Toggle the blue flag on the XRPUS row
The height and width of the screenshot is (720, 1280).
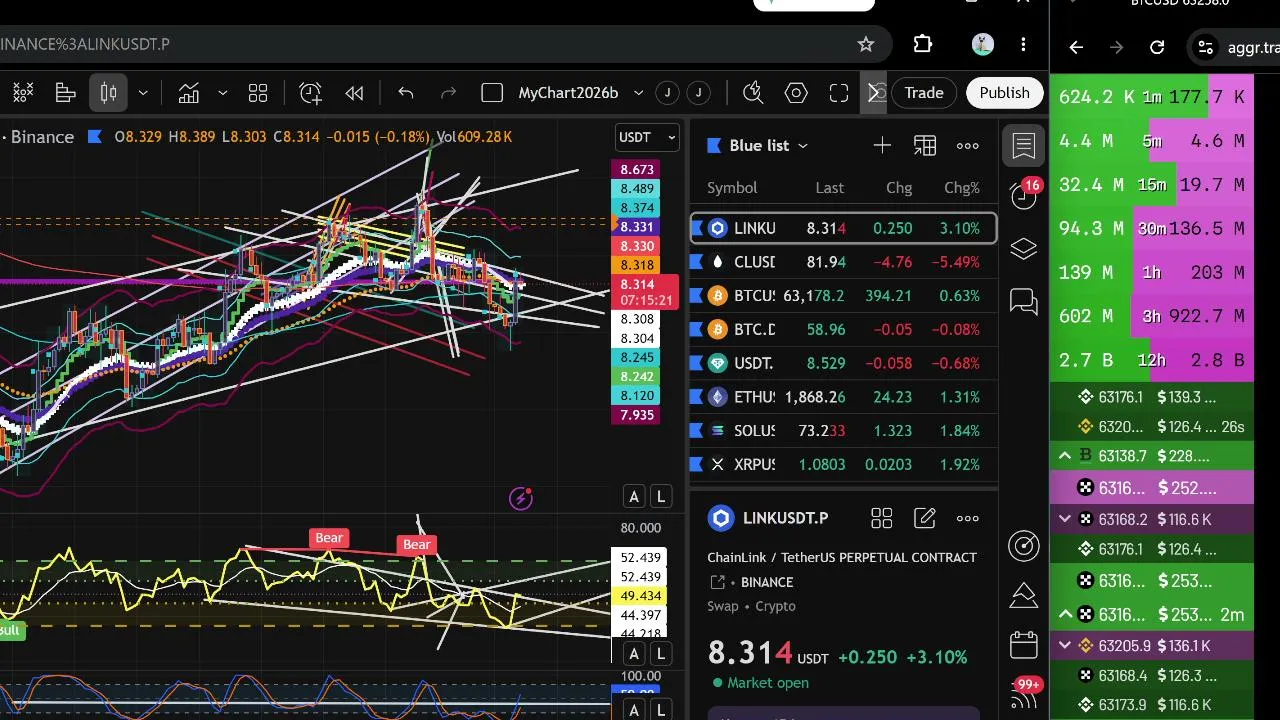click(x=697, y=464)
